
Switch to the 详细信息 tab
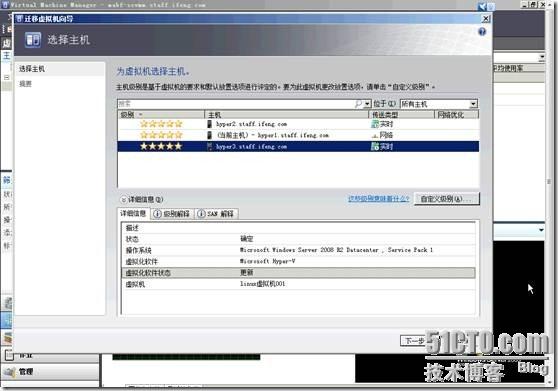133,213
